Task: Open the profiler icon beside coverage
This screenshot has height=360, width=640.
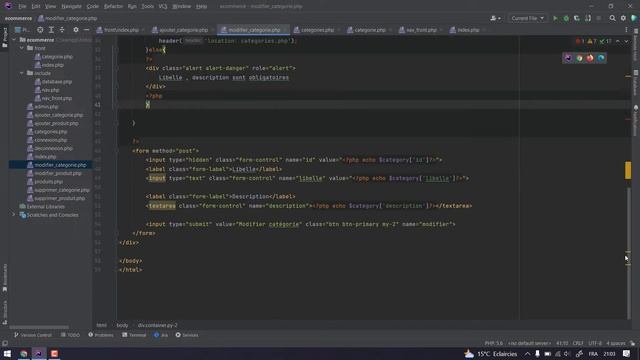Action: [x=588, y=18]
